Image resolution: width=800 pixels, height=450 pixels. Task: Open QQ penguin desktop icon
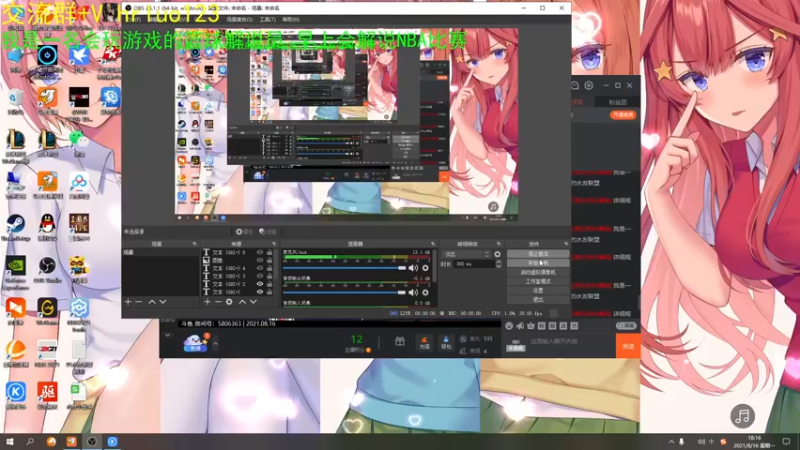[47, 227]
